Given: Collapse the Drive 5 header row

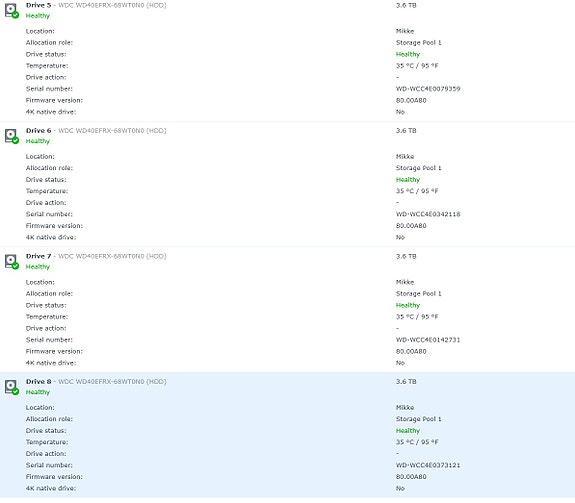Looking at the screenshot, I should click(288, 11).
